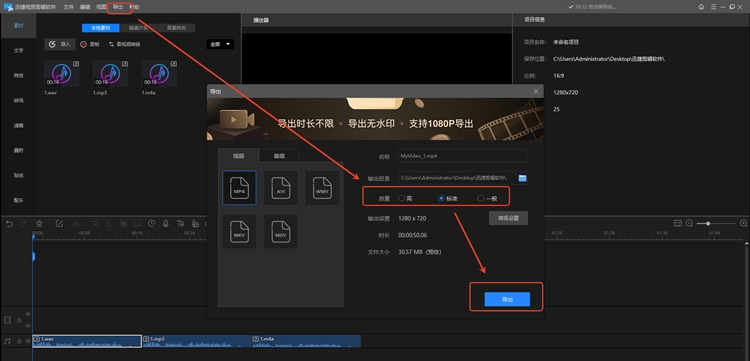Choose the WMV format icon
The height and width of the screenshot is (361, 750).
(322, 188)
